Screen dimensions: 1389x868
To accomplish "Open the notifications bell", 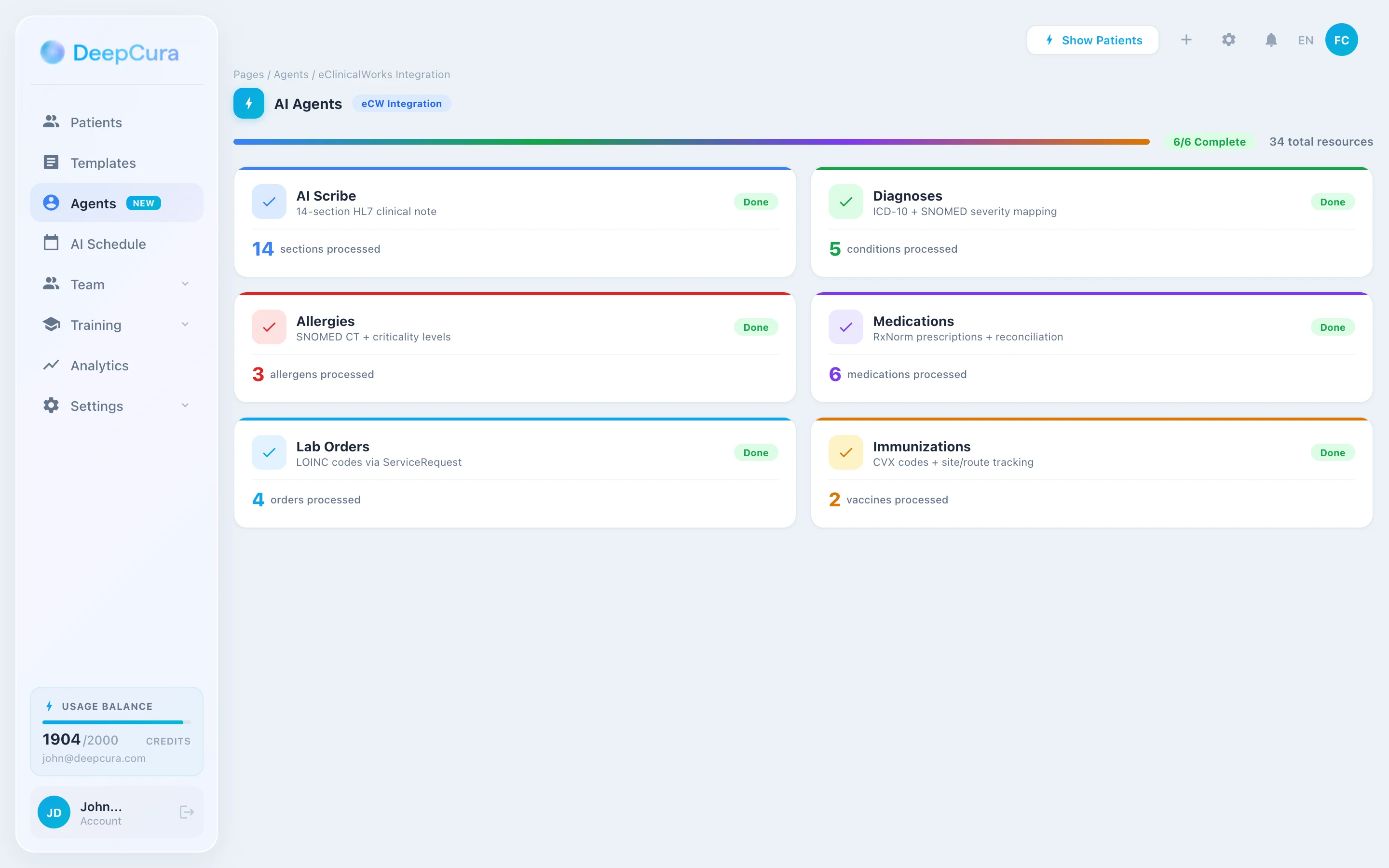I will coord(1271,40).
